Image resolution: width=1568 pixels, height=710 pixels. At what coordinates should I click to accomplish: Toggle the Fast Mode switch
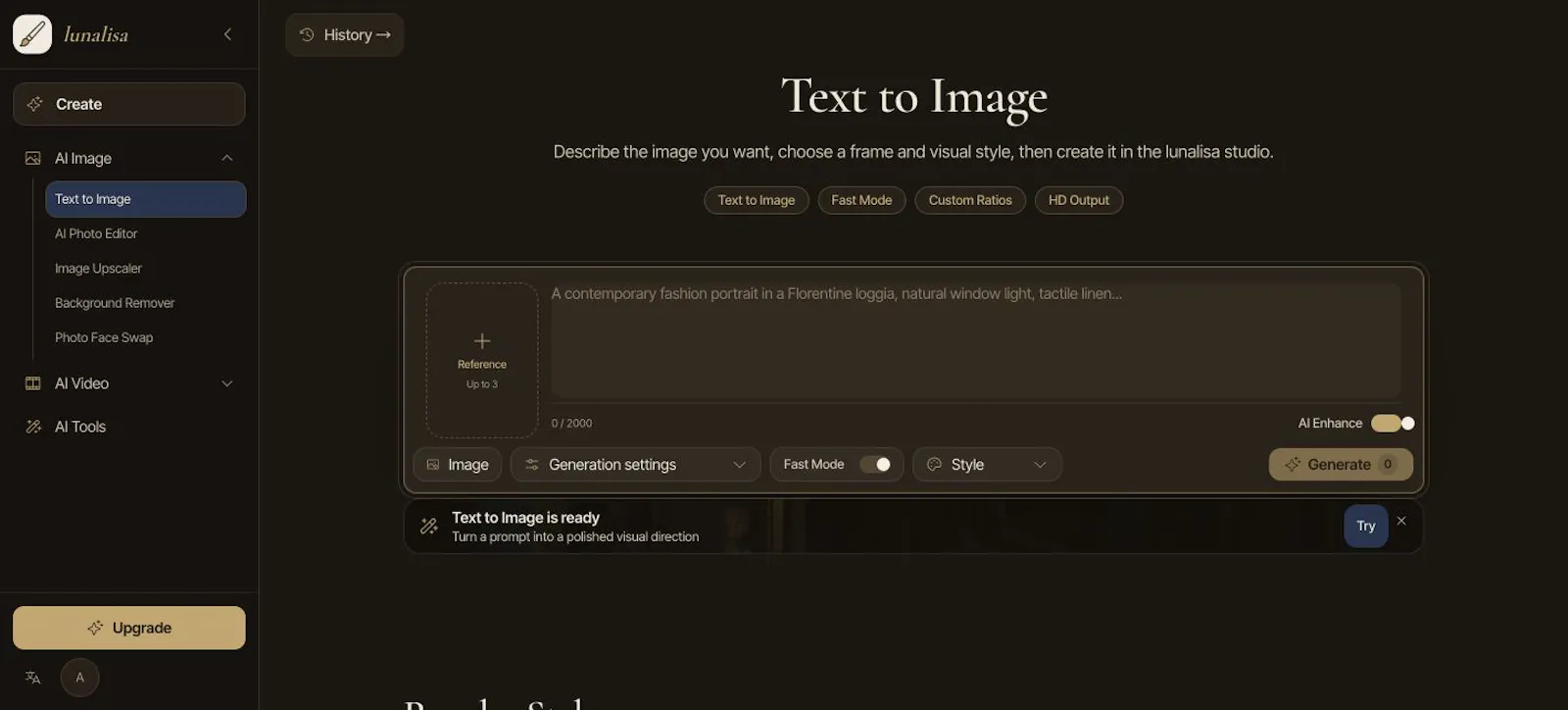[x=875, y=465]
